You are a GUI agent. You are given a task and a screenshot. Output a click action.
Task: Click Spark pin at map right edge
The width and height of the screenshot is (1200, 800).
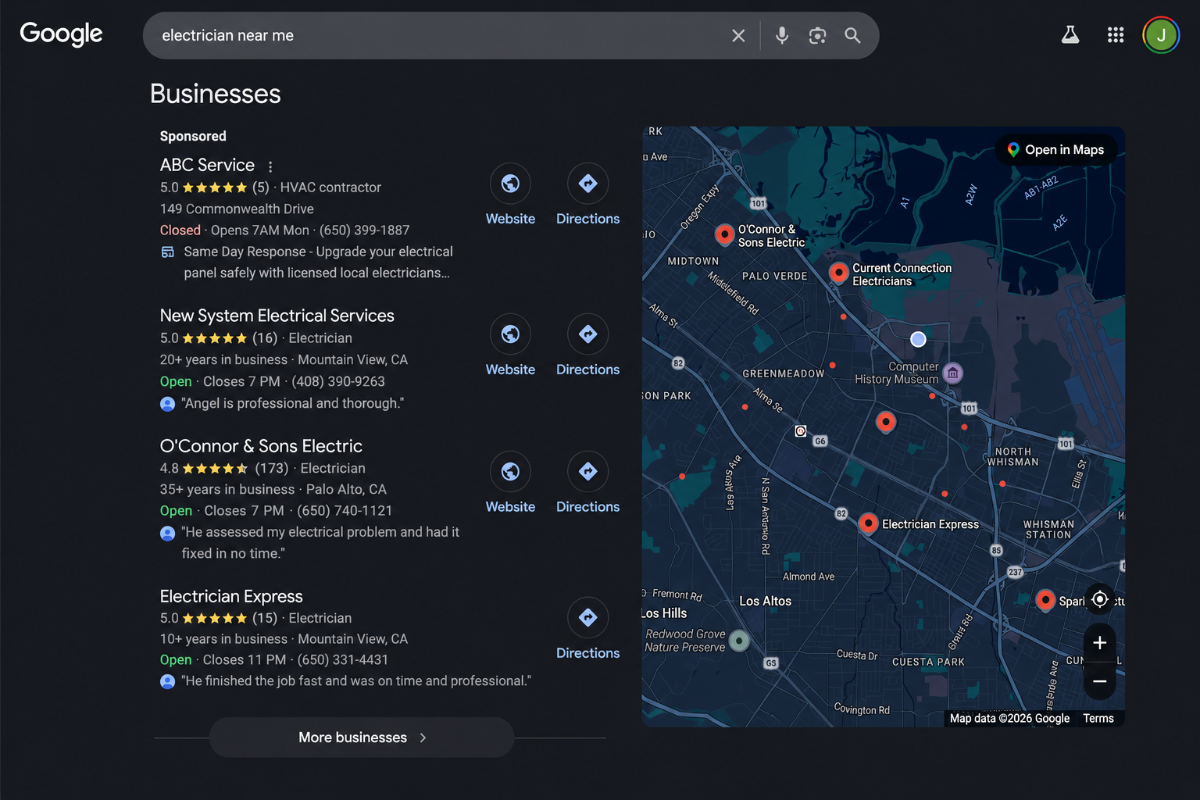(1045, 600)
